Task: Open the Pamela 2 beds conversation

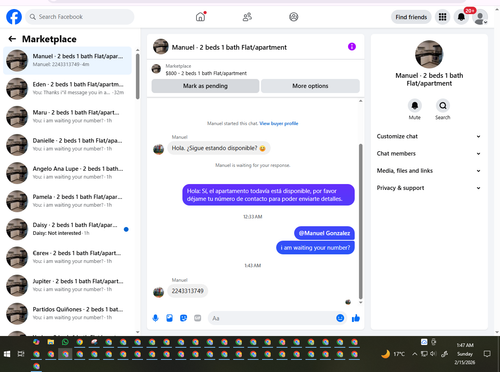Action: [x=68, y=201]
